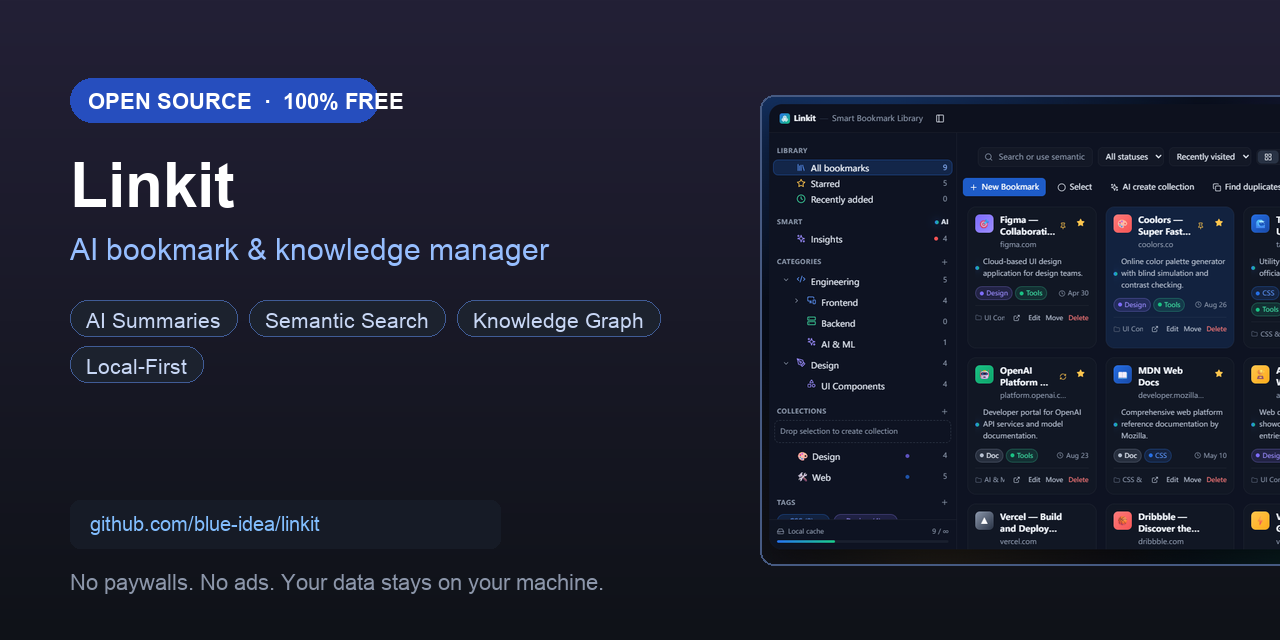
Task: Open Recently added list
Action: pyautogui.click(x=862, y=199)
